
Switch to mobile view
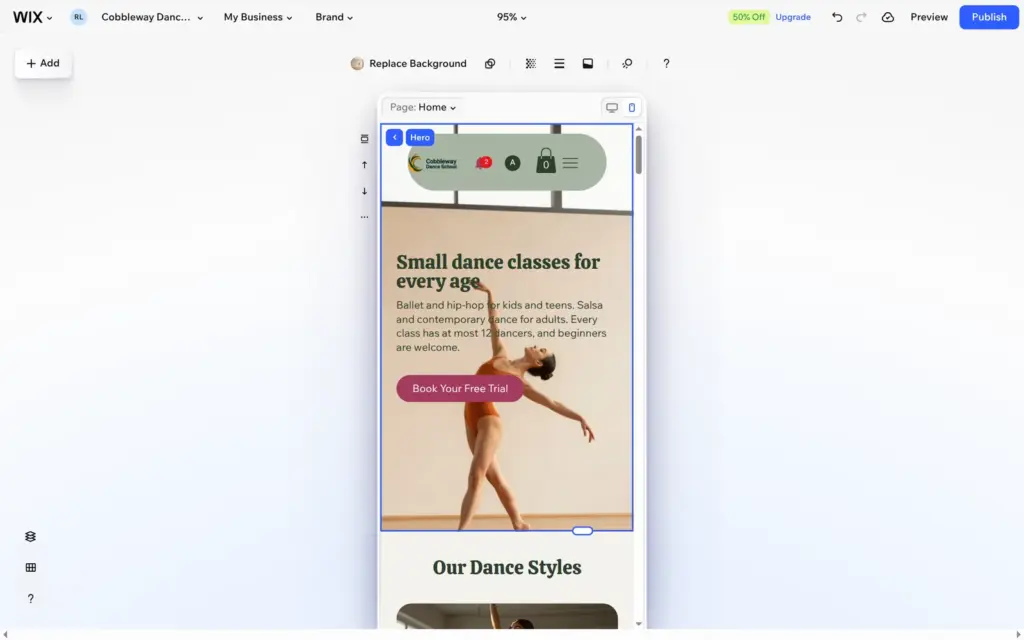point(632,108)
